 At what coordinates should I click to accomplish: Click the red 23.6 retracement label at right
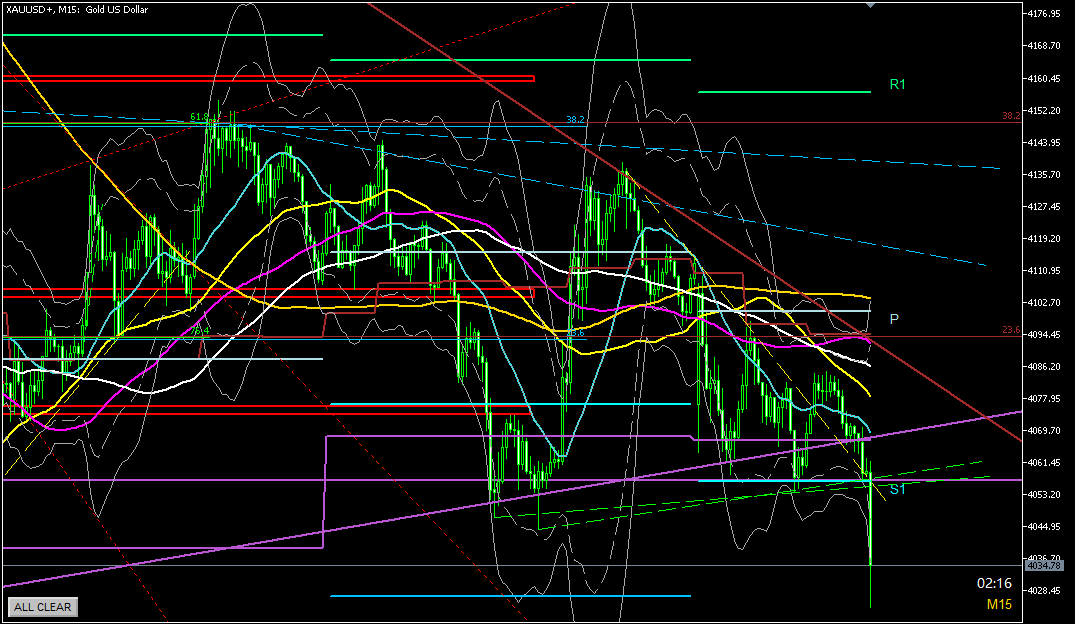coord(1010,330)
